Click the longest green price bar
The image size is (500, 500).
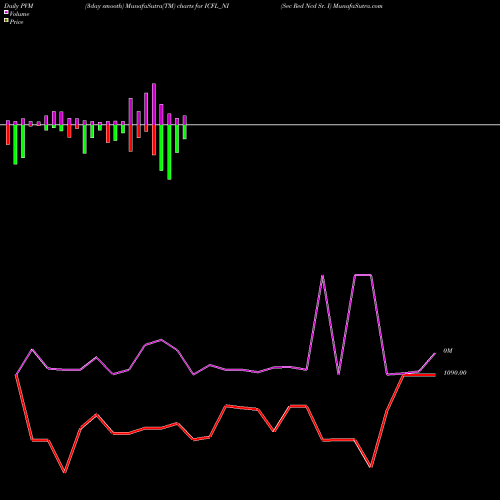tap(169, 152)
